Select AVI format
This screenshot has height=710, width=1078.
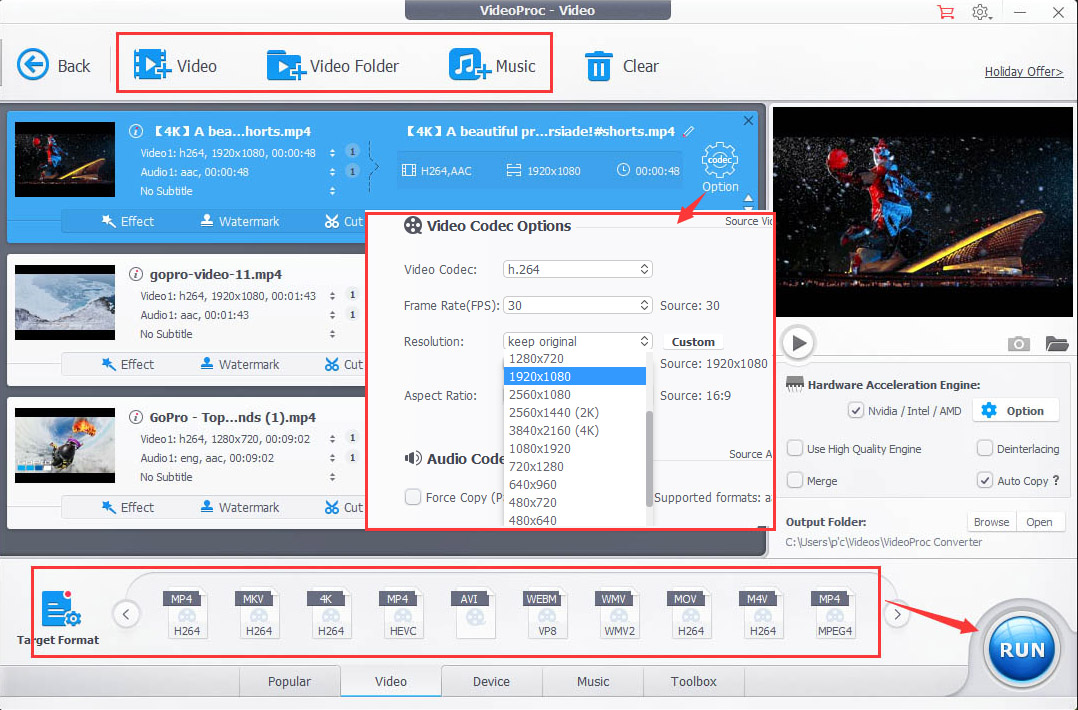tap(474, 614)
